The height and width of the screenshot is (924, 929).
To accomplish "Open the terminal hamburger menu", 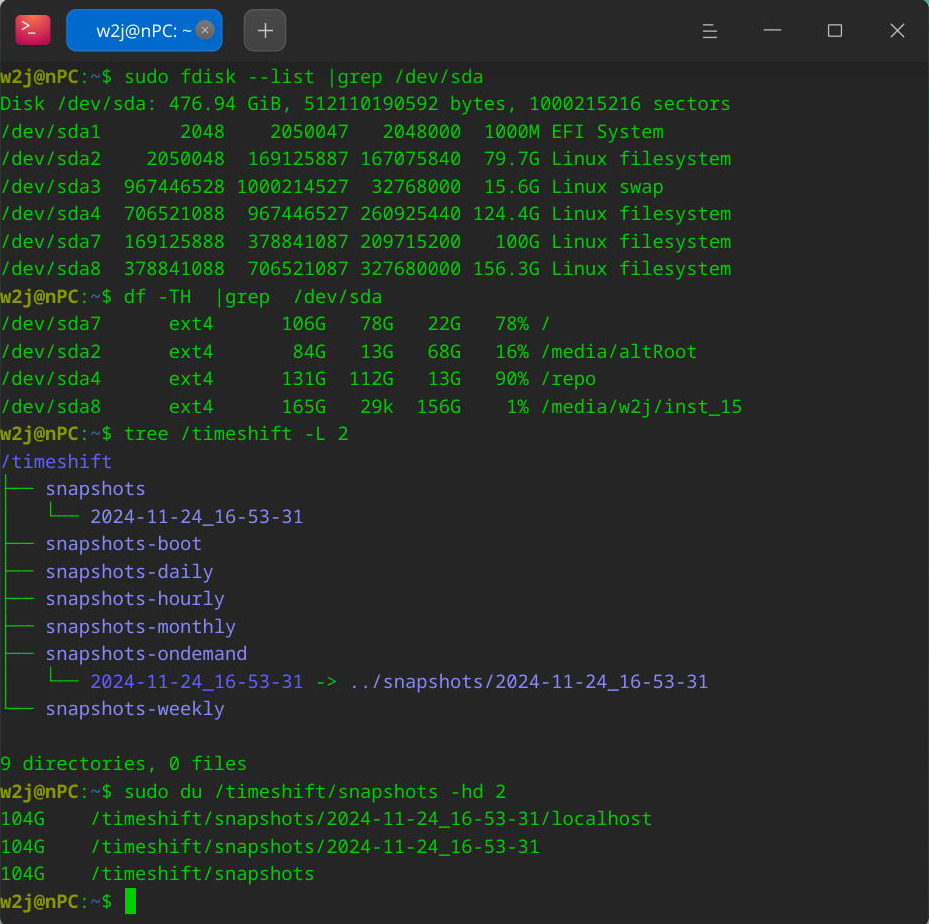I will pyautogui.click(x=710, y=30).
